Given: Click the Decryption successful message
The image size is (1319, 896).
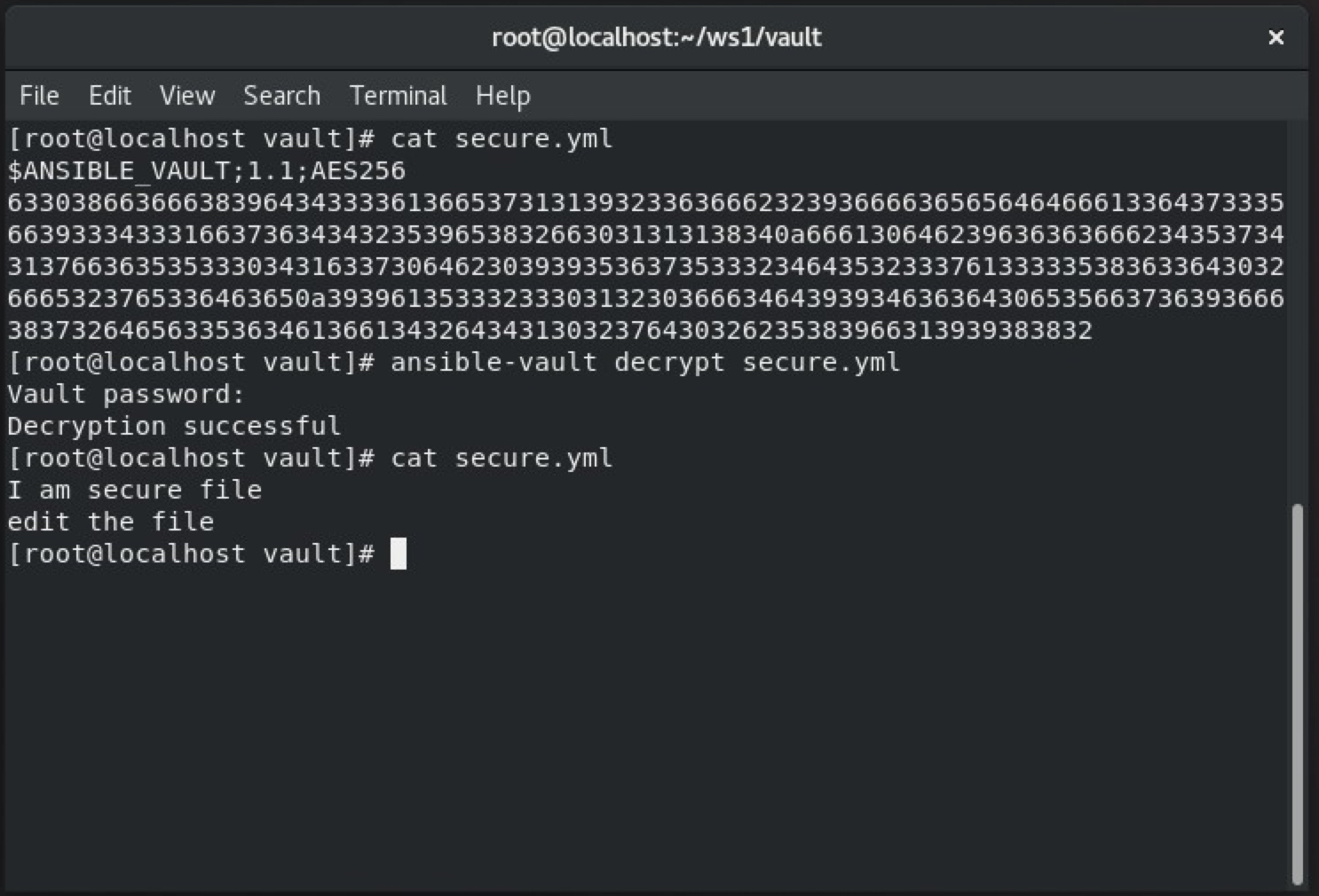Looking at the screenshot, I should tap(174, 426).
